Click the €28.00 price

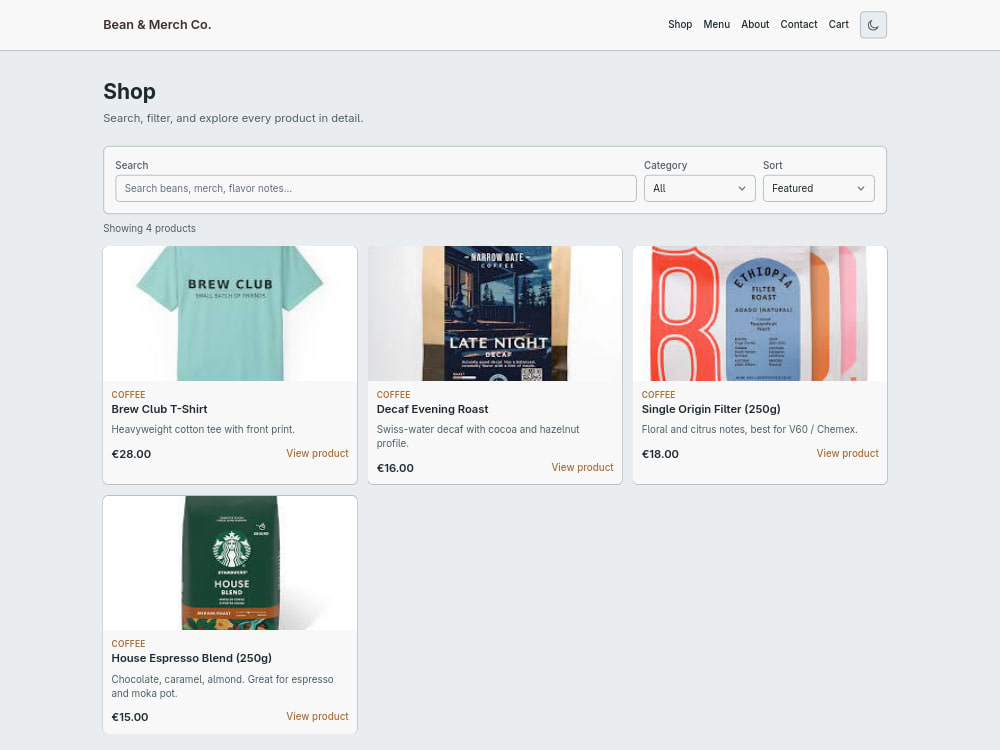point(131,454)
